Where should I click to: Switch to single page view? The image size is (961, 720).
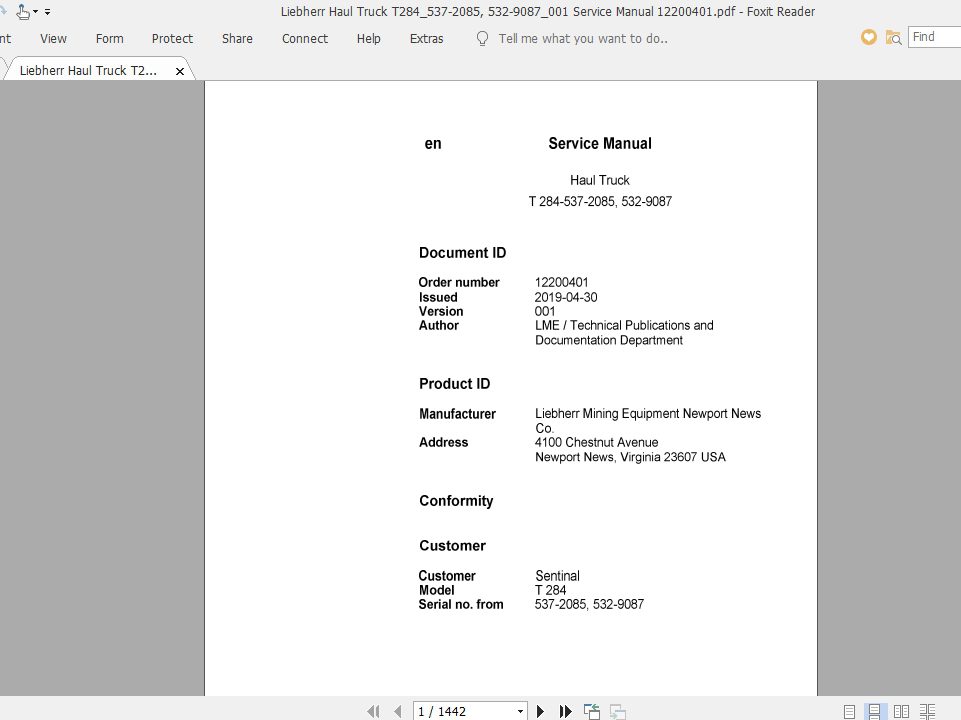849,711
